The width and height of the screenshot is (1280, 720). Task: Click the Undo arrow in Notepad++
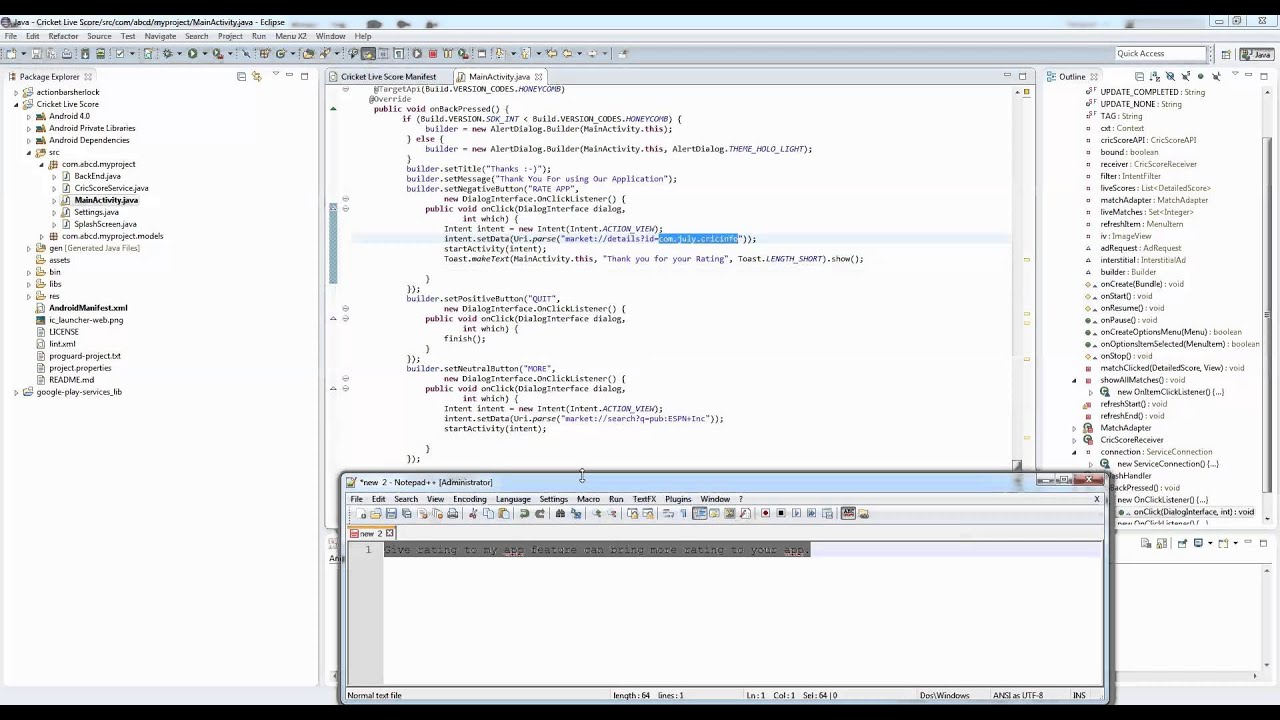(524, 514)
